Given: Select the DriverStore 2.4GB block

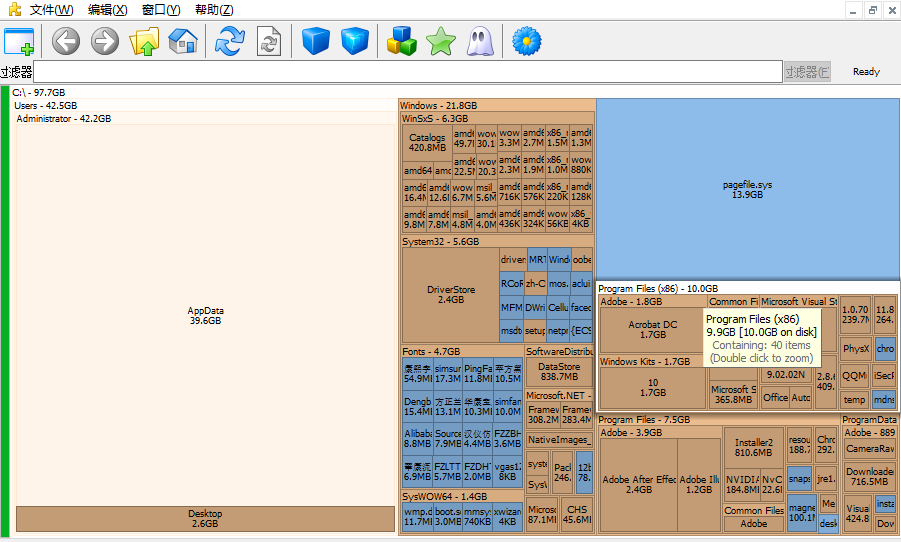Looking at the screenshot, I should pyautogui.click(x=450, y=295).
